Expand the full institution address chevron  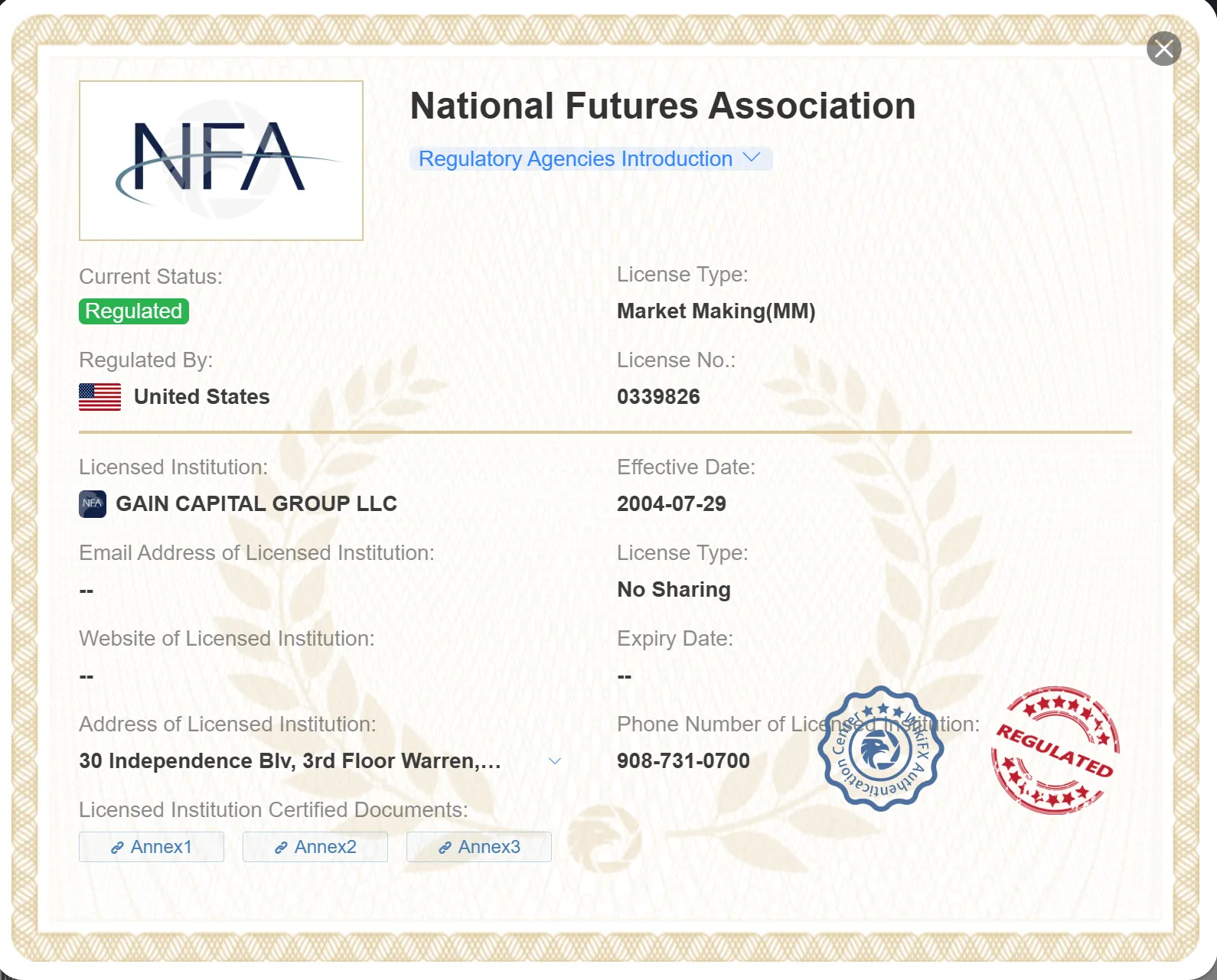coord(555,761)
